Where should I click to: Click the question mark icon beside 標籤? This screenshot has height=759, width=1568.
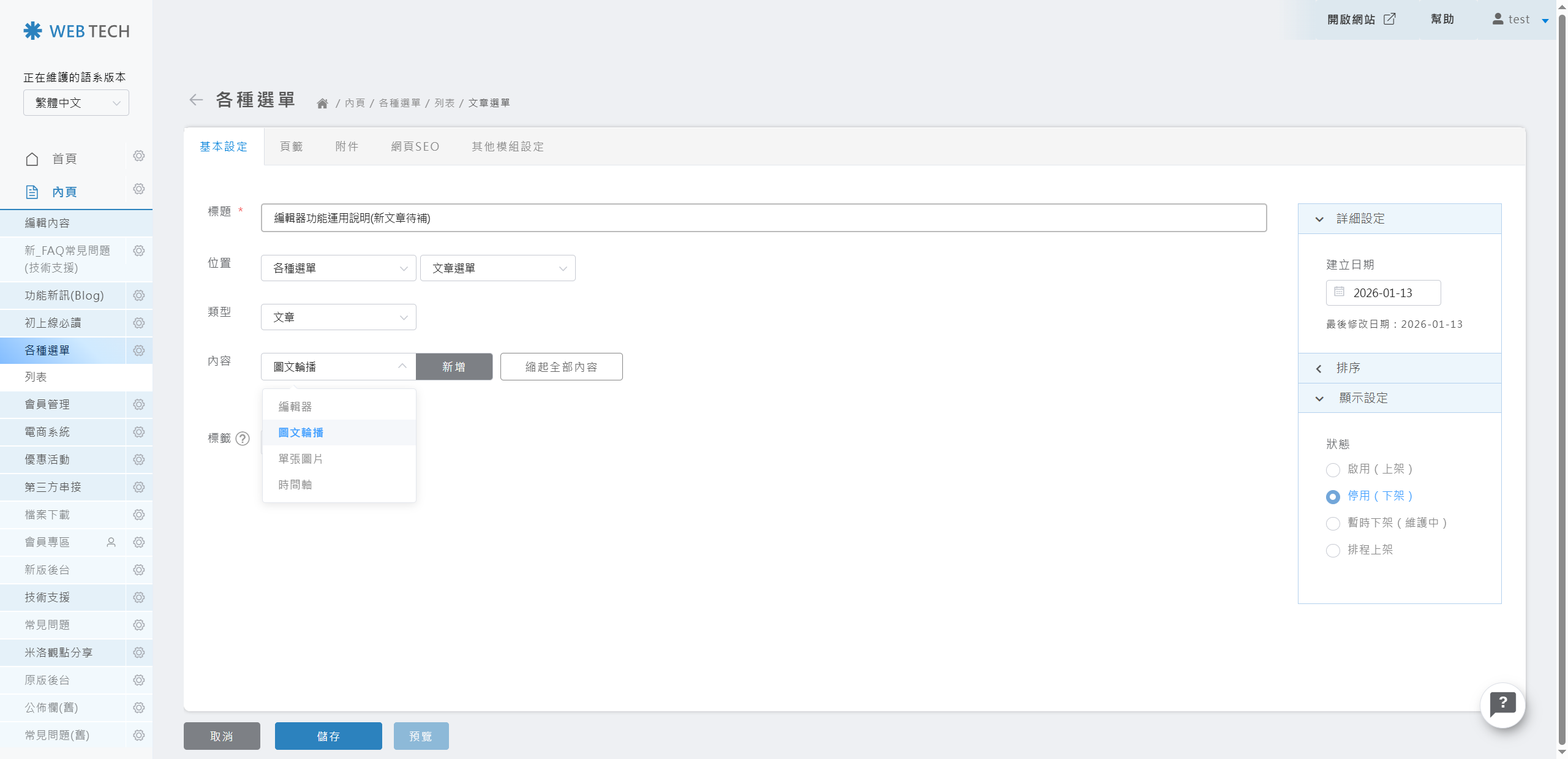click(x=243, y=439)
